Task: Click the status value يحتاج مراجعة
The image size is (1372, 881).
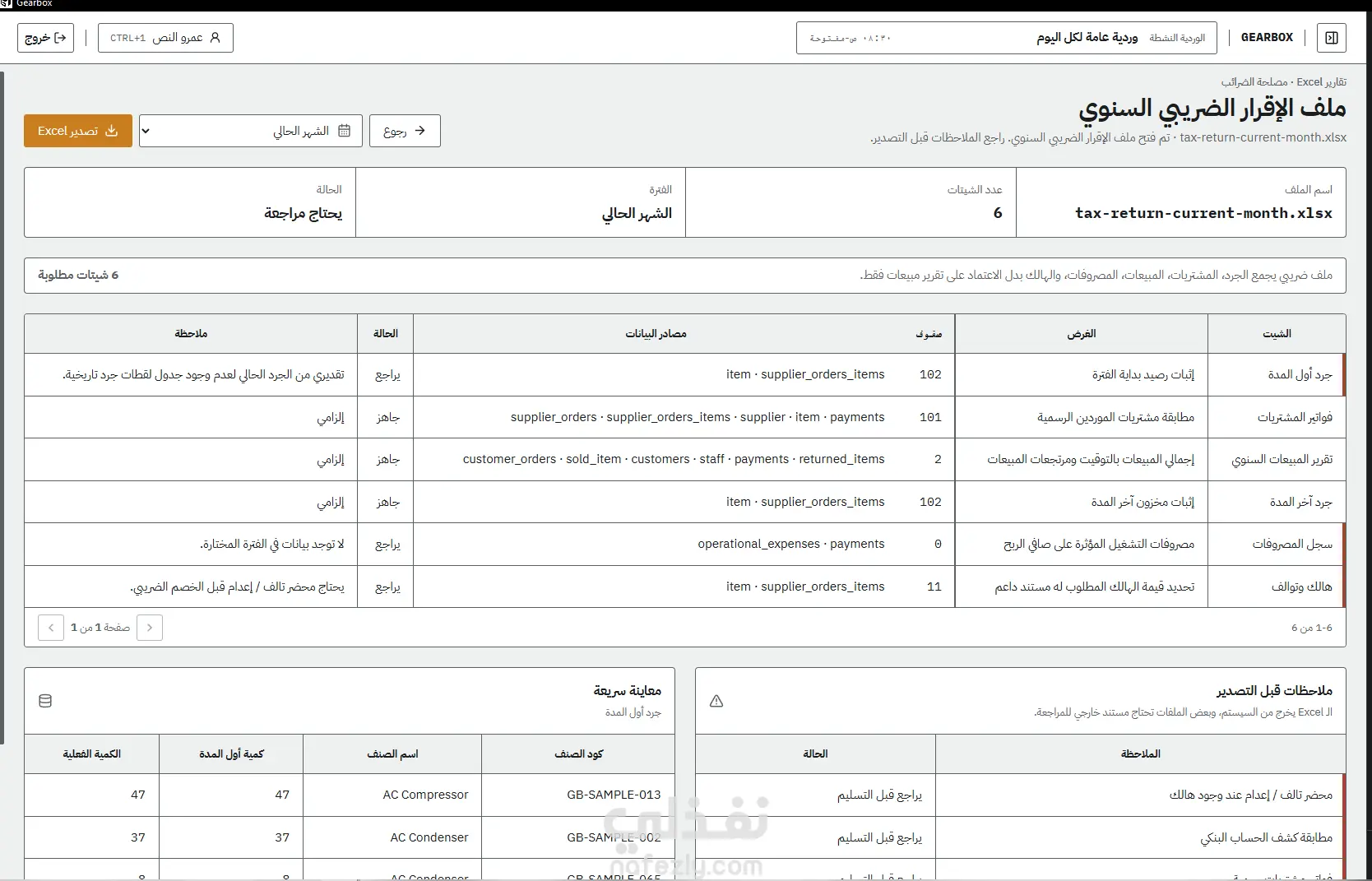Action: (303, 213)
